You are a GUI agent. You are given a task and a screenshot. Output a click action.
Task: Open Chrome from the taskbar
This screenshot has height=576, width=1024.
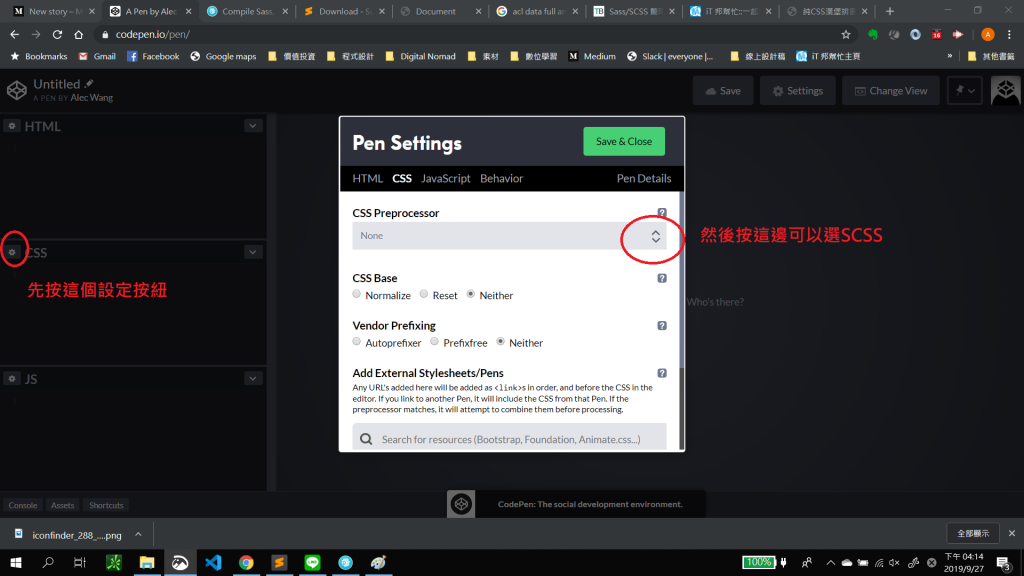246,562
